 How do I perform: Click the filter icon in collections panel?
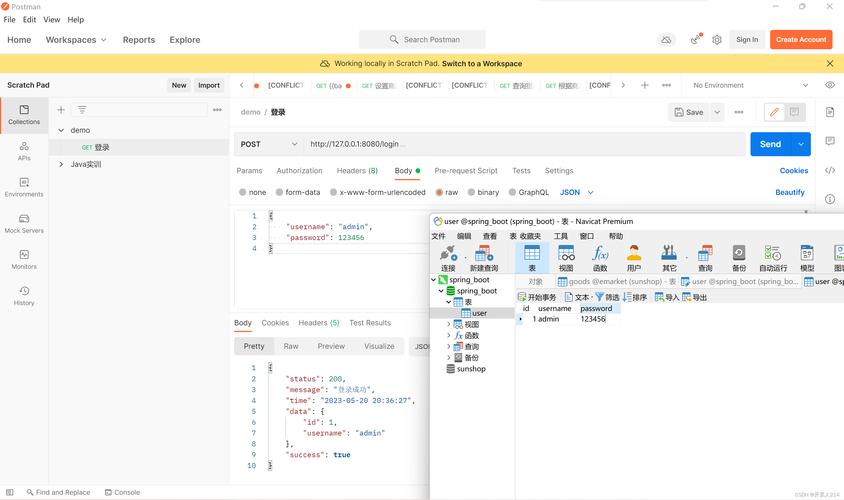tap(82, 110)
